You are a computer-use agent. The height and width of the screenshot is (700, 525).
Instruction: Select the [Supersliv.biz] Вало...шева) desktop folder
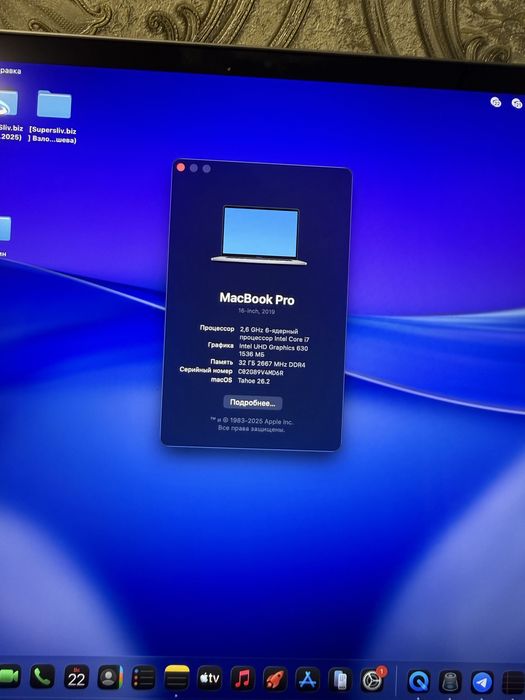click(54, 116)
